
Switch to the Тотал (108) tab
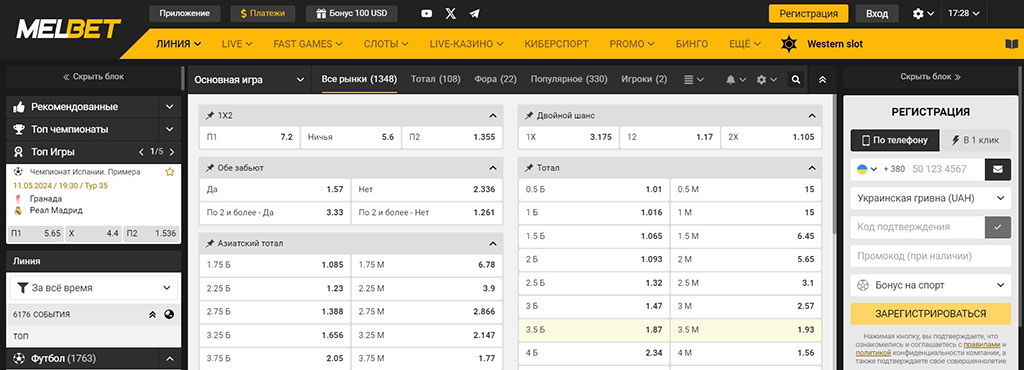click(436, 79)
